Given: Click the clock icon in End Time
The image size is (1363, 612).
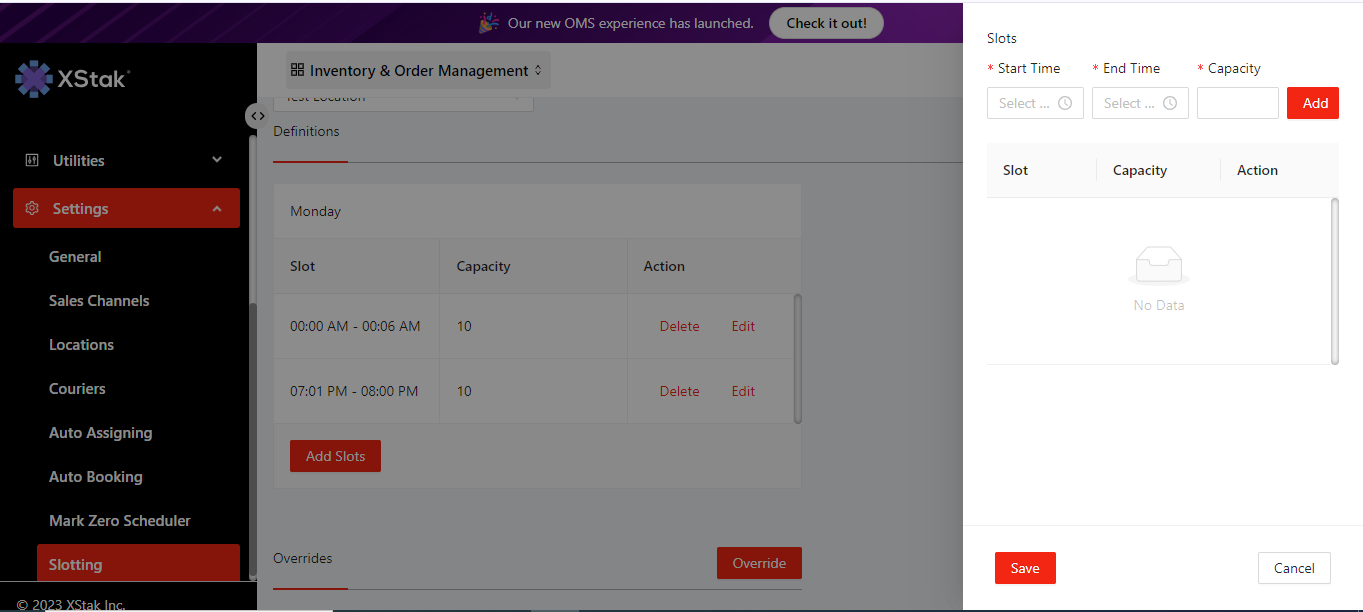Looking at the screenshot, I should [x=1170, y=103].
